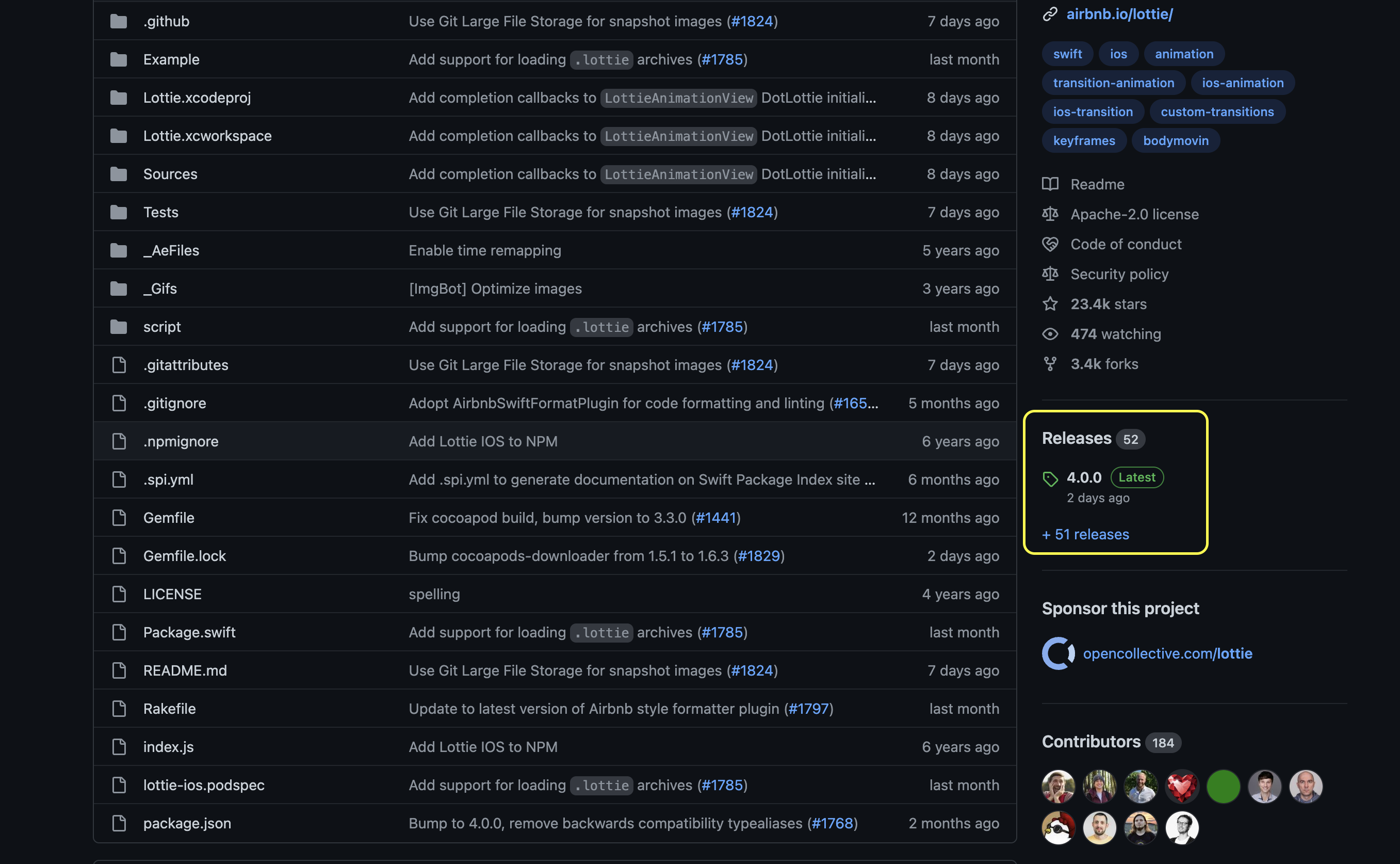Open pull request #1829 link
The height and width of the screenshot is (864, 1400).
pyautogui.click(x=759, y=556)
